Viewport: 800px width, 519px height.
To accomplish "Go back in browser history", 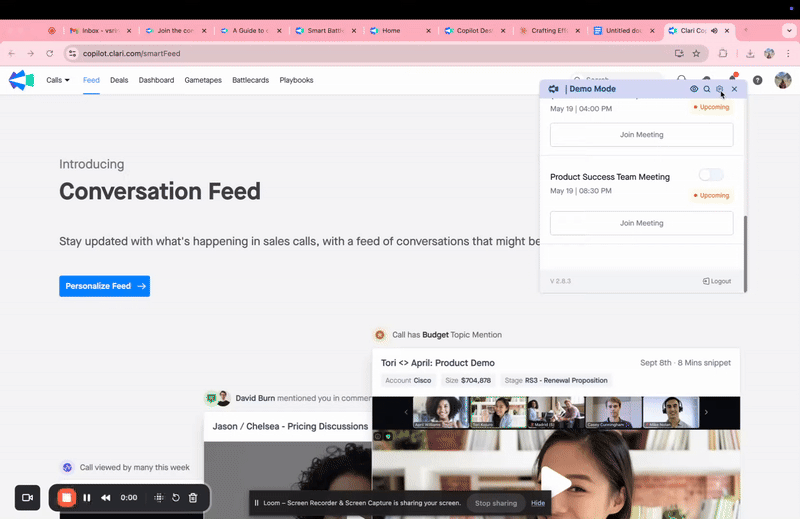I will (12, 53).
